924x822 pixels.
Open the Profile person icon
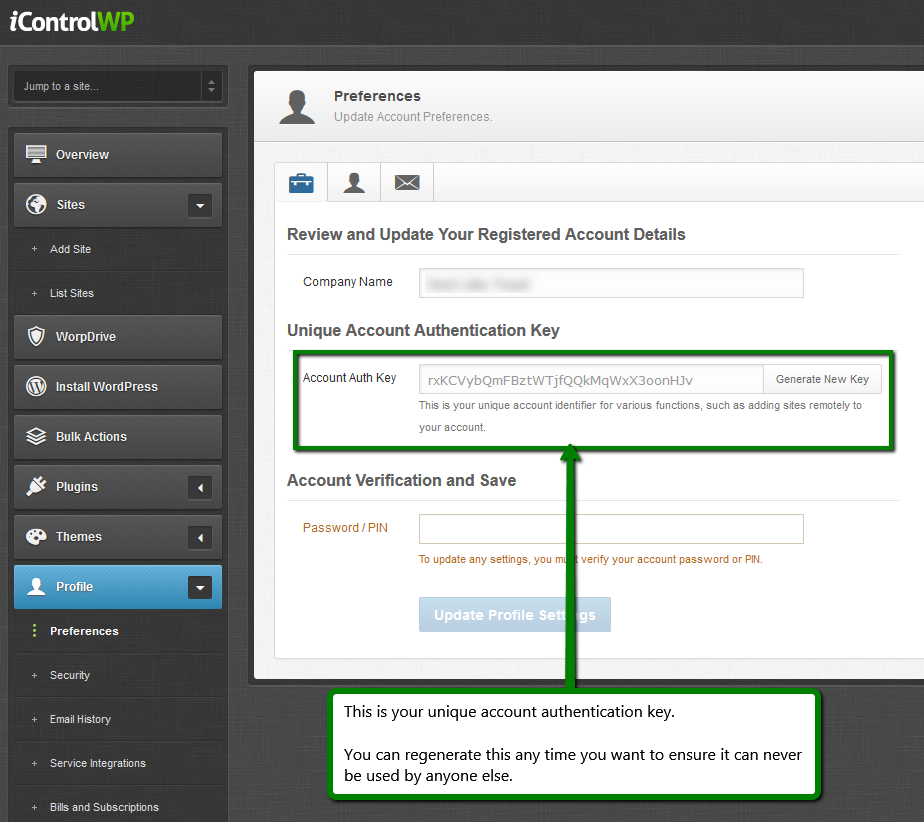pos(36,587)
